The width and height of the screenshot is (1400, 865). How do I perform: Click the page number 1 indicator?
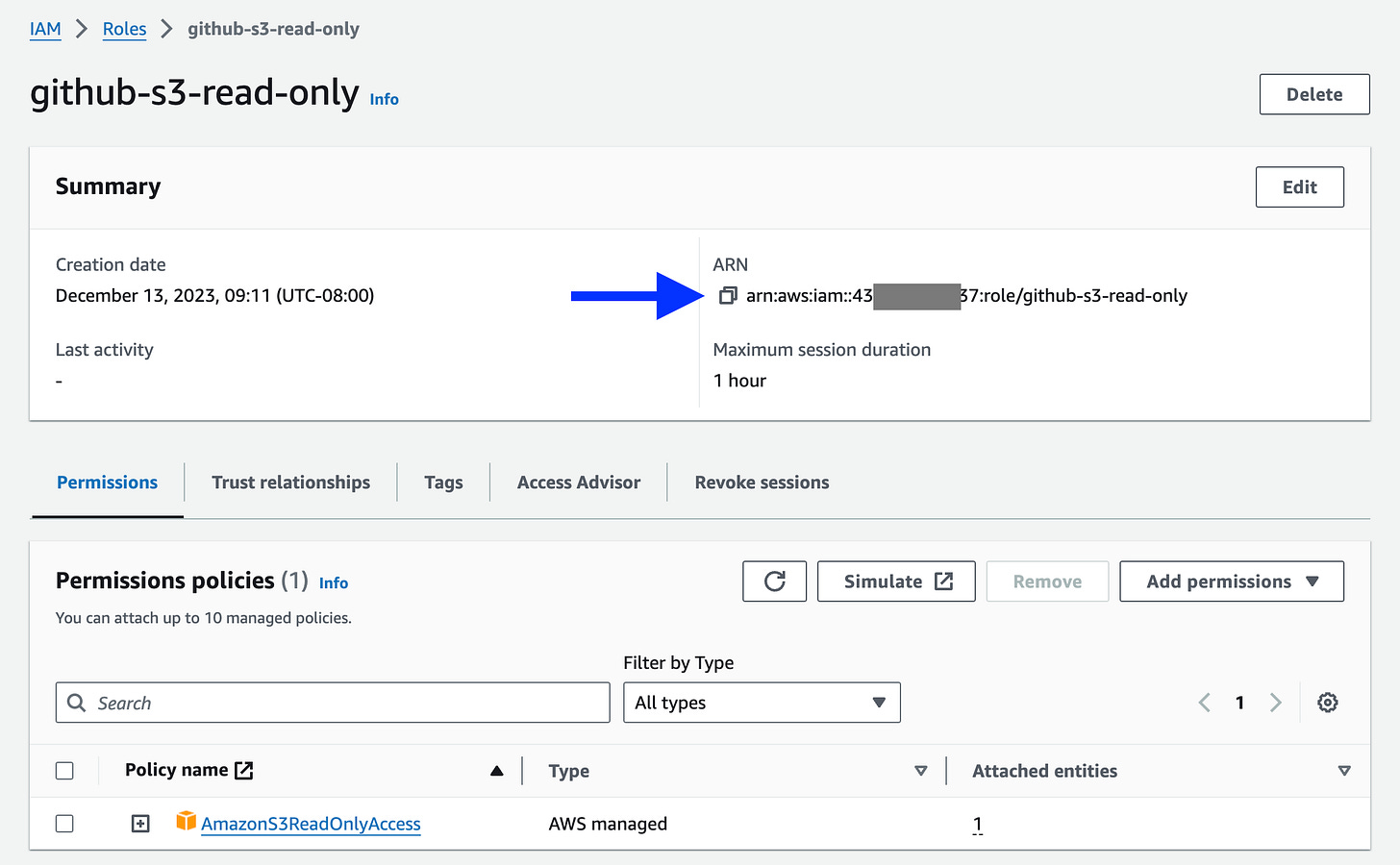tap(1239, 703)
